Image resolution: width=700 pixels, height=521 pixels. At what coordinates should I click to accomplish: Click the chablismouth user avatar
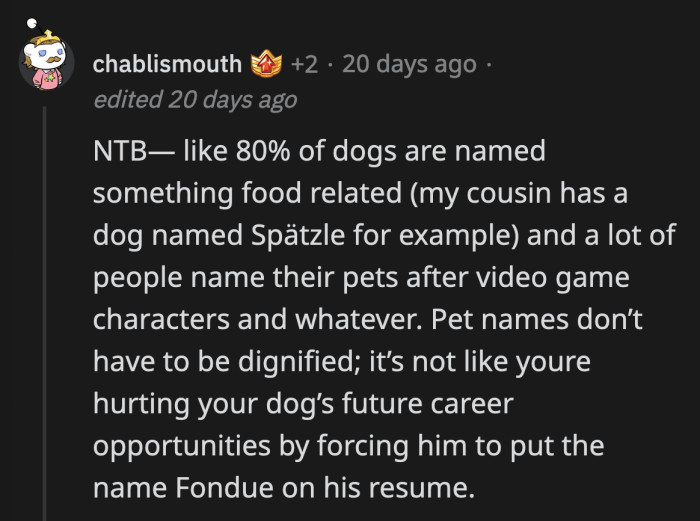pyautogui.click(x=43, y=62)
